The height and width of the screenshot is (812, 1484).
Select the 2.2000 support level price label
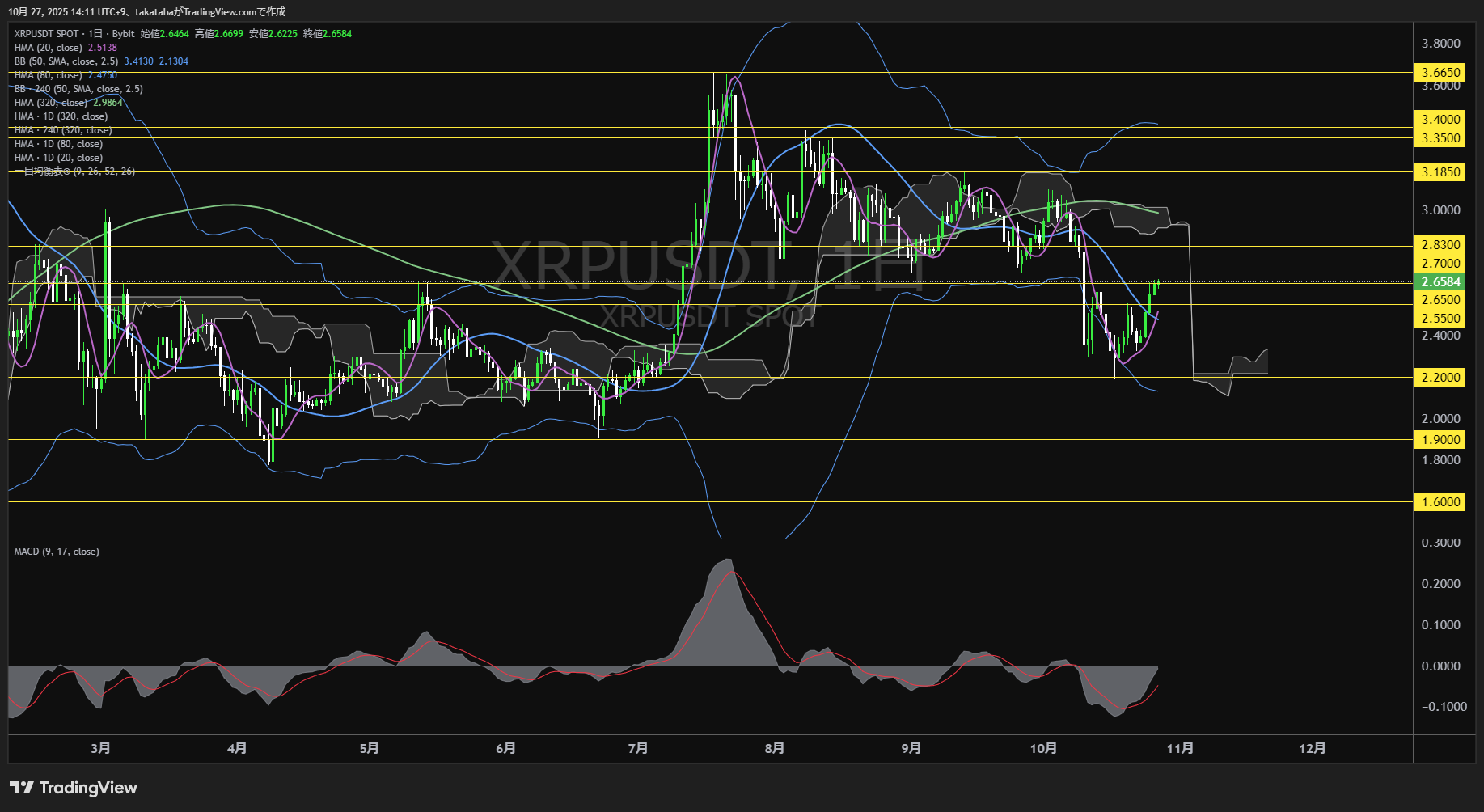[1440, 378]
